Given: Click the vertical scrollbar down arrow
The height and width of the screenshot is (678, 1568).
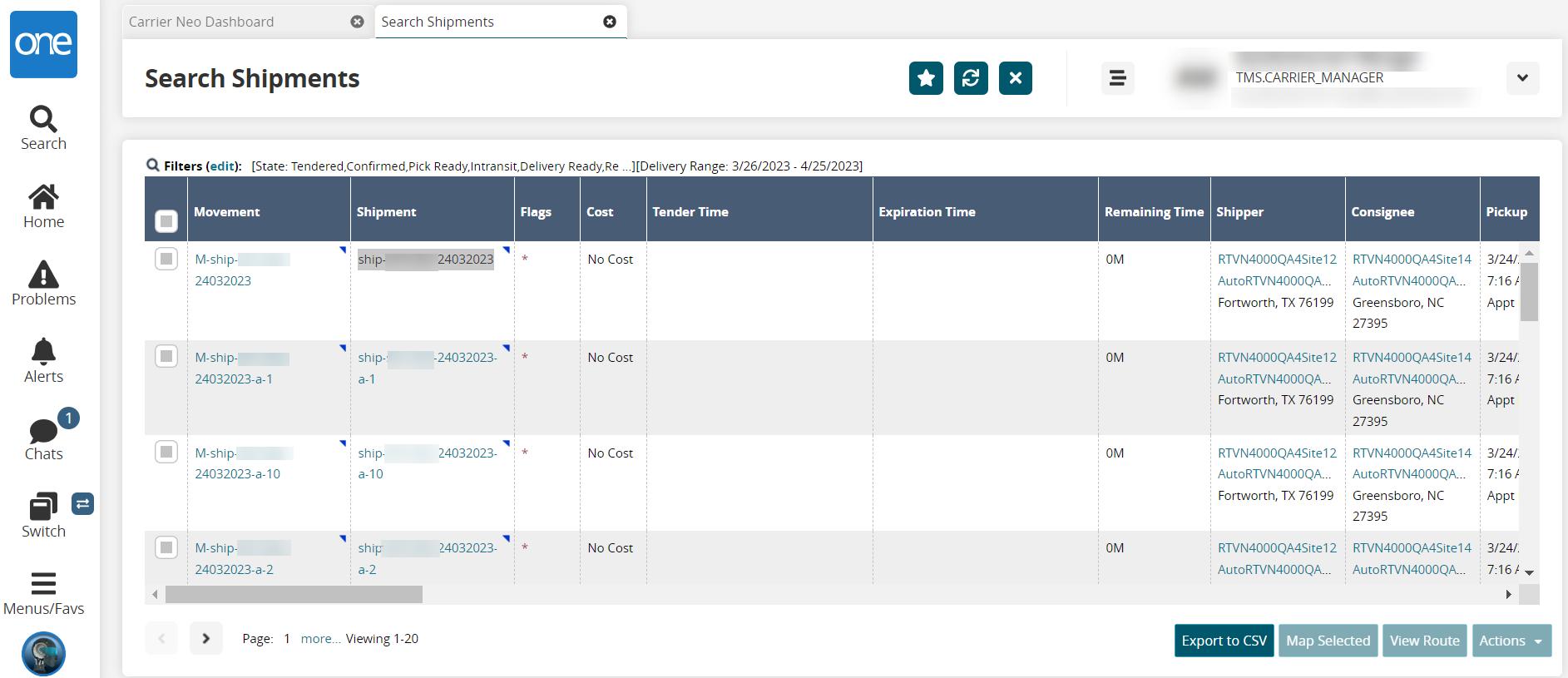Looking at the screenshot, I should pyautogui.click(x=1529, y=572).
